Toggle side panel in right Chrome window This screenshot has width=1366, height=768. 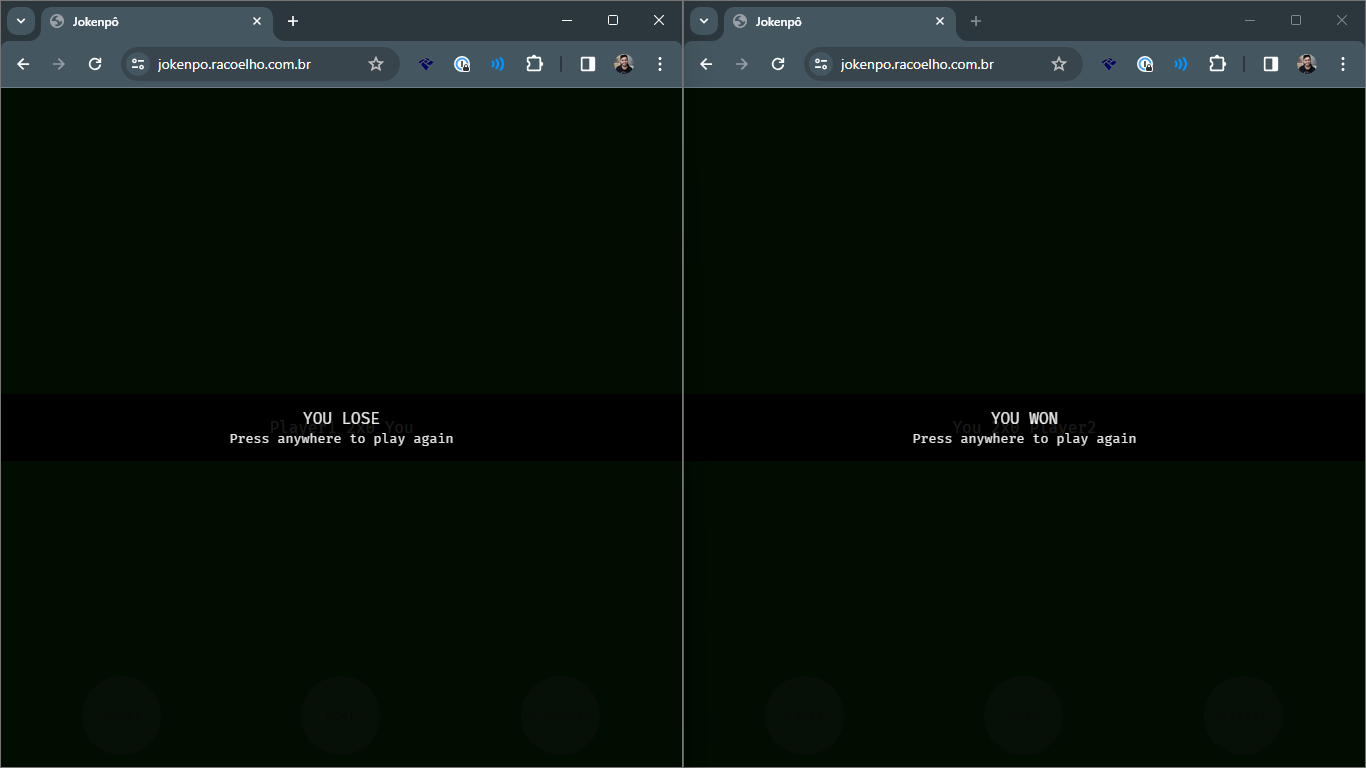1271,64
